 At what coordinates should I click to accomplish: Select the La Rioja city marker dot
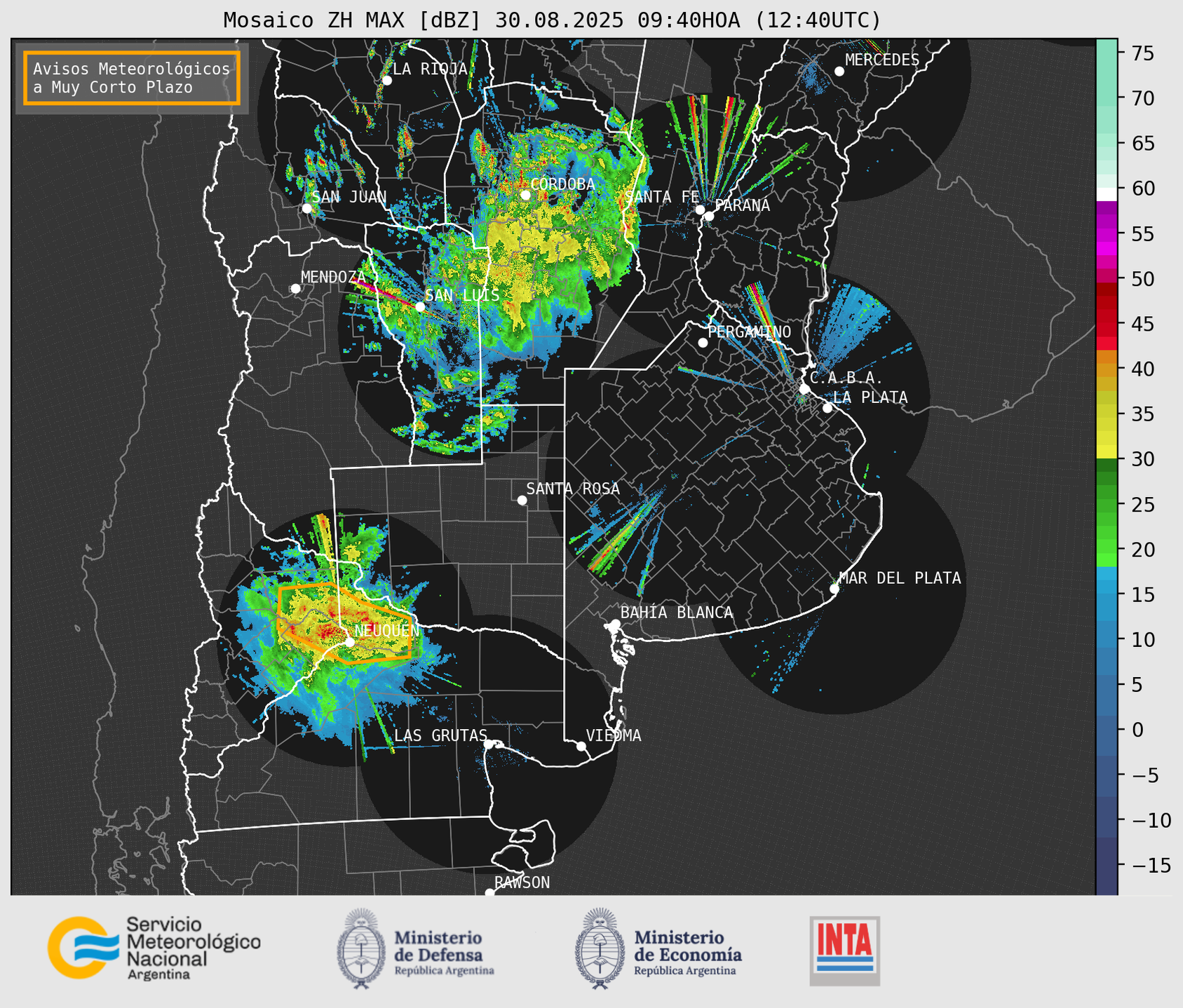pyautogui.click(x=386, y=81)
